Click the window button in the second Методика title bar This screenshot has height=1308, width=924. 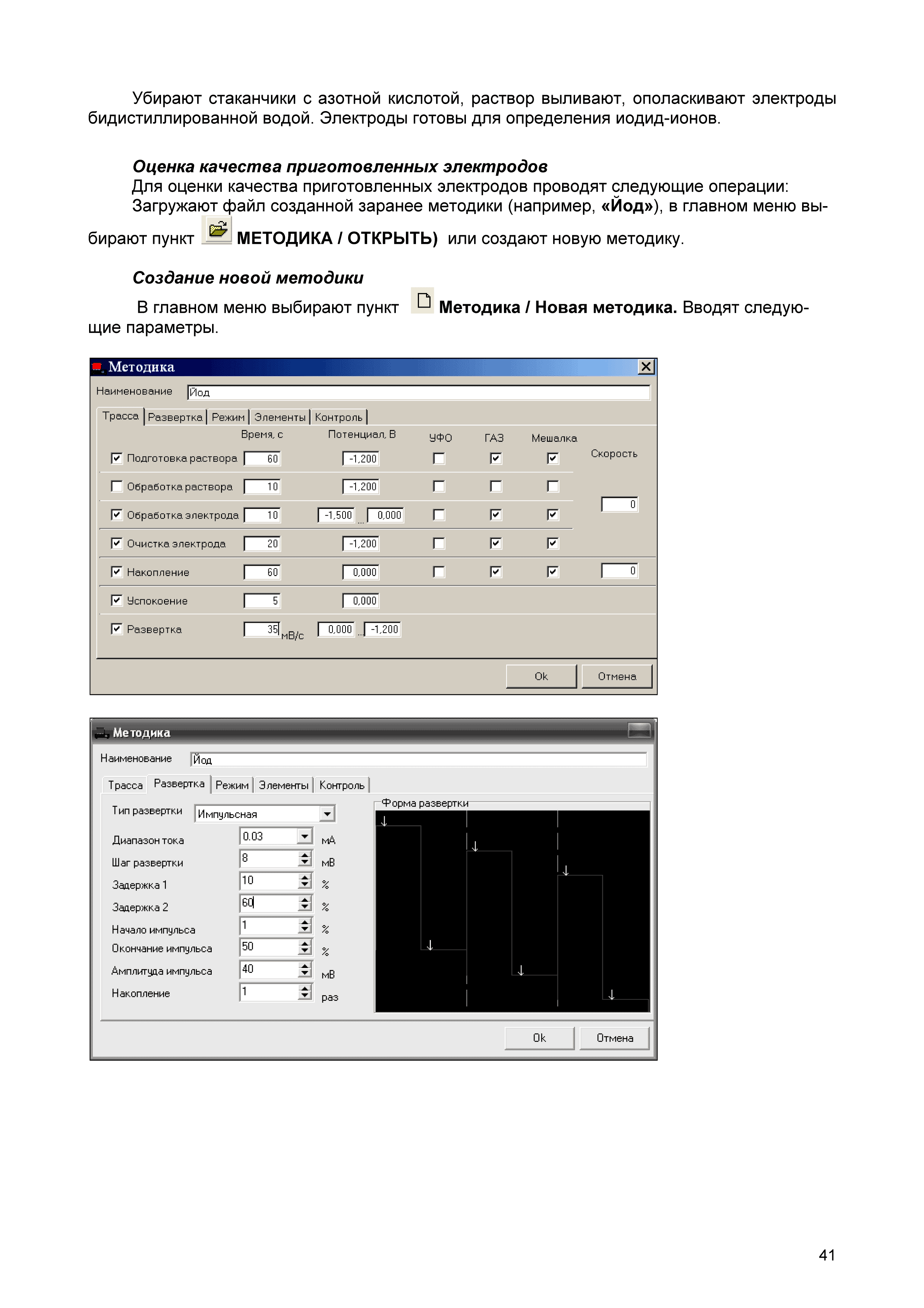pyautogui.click(x=639, y=730)
